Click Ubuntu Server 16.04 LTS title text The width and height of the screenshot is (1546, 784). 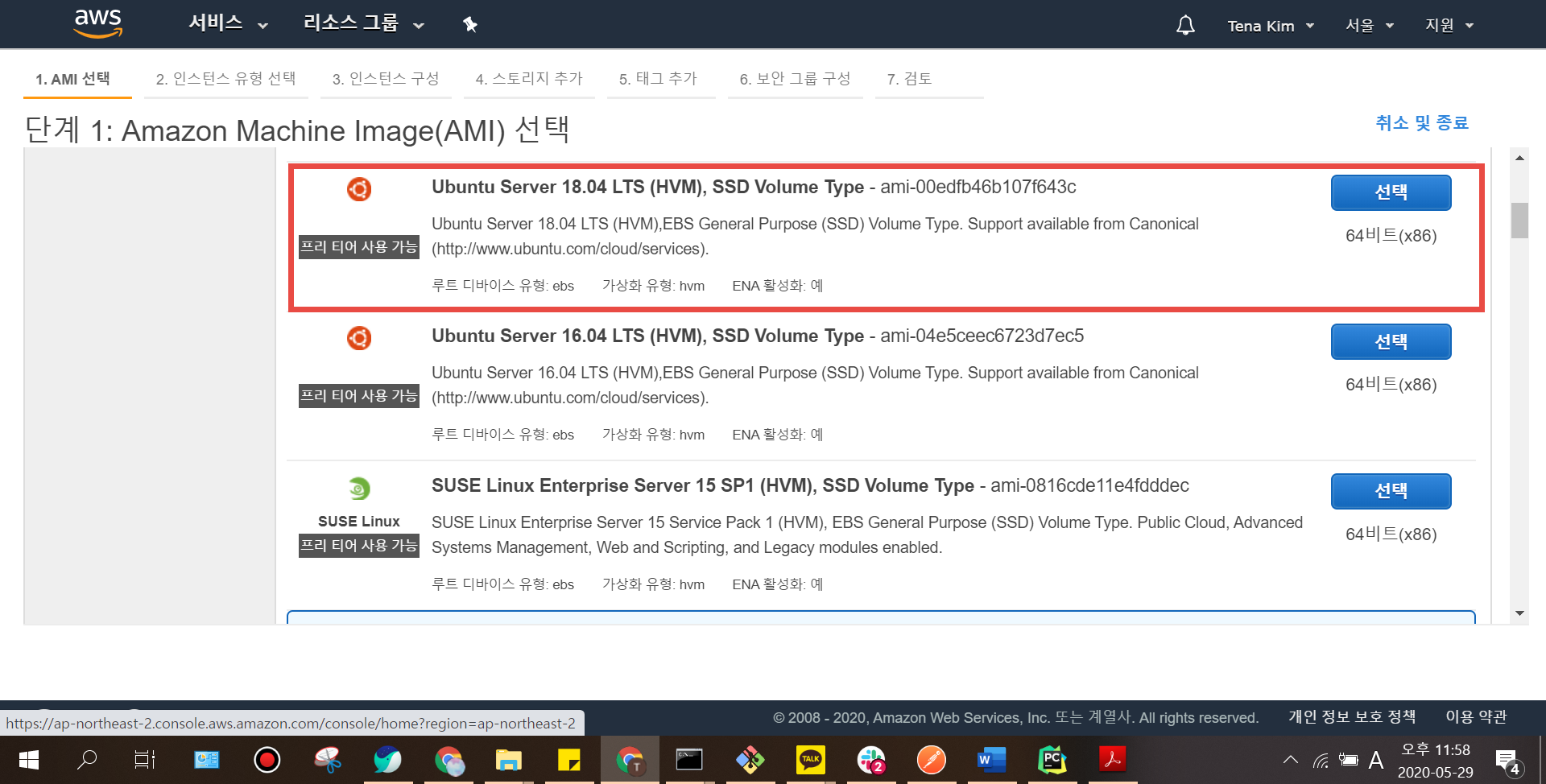point(647,336)
